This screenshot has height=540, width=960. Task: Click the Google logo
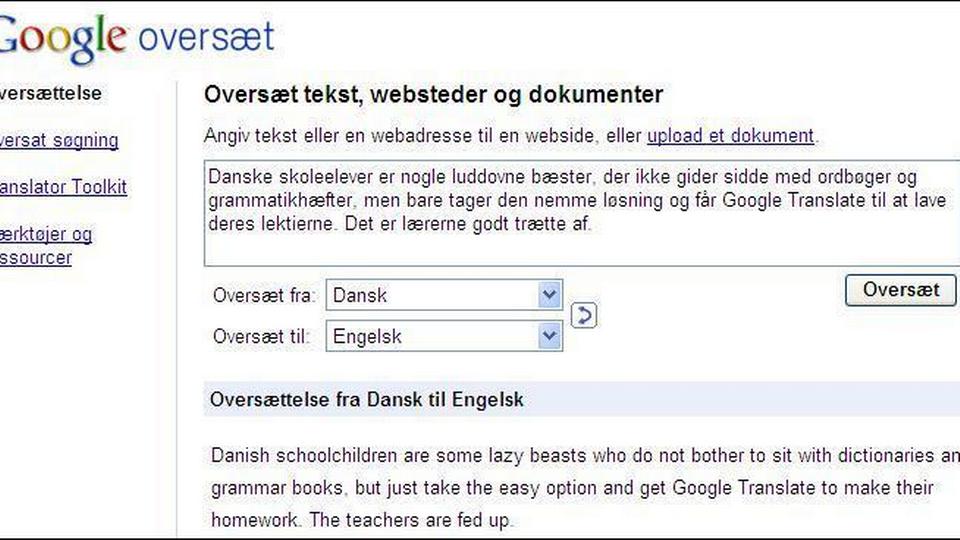pos(62,40)
